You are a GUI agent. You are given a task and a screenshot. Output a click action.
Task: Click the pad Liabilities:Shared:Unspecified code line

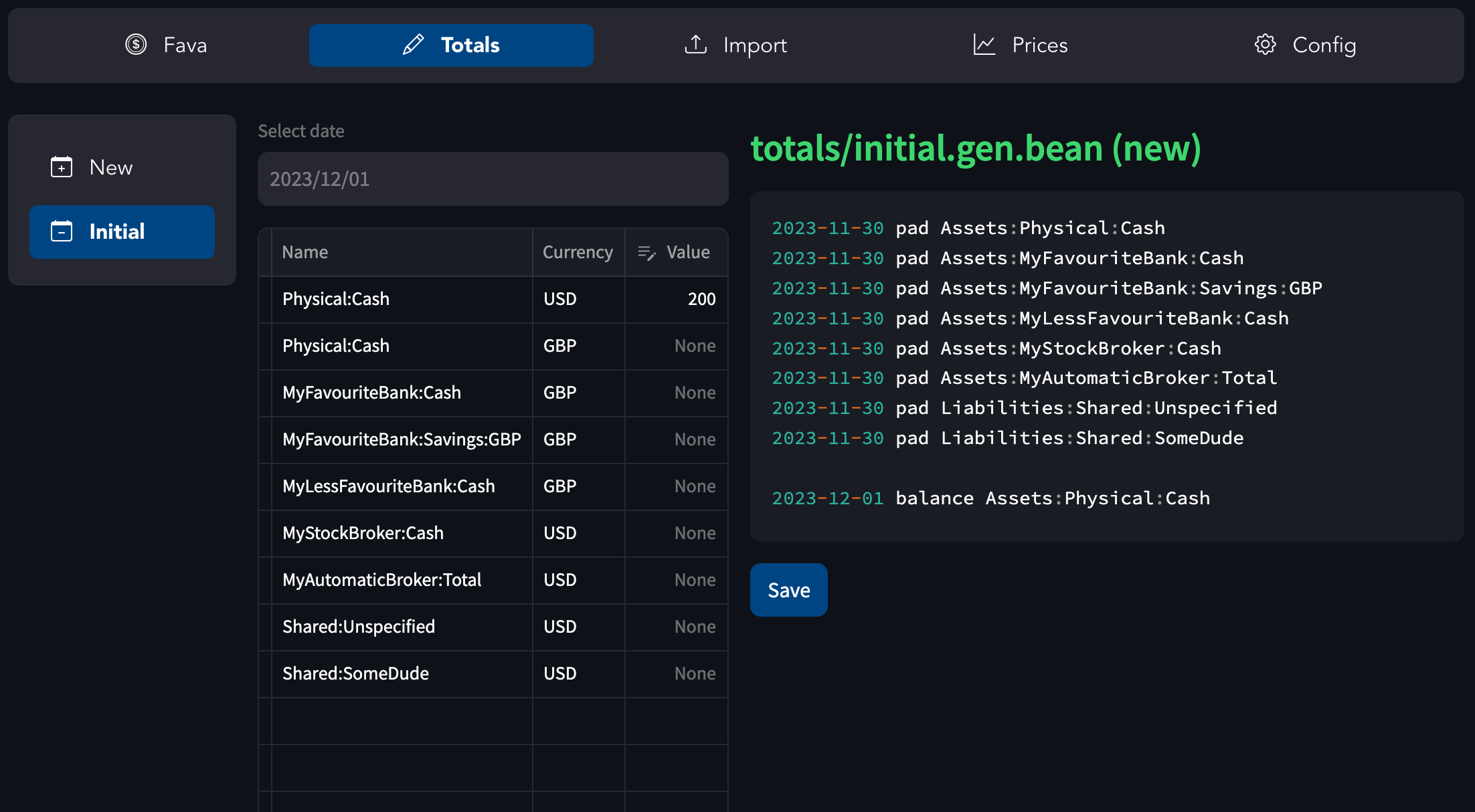click(1025, 408)
